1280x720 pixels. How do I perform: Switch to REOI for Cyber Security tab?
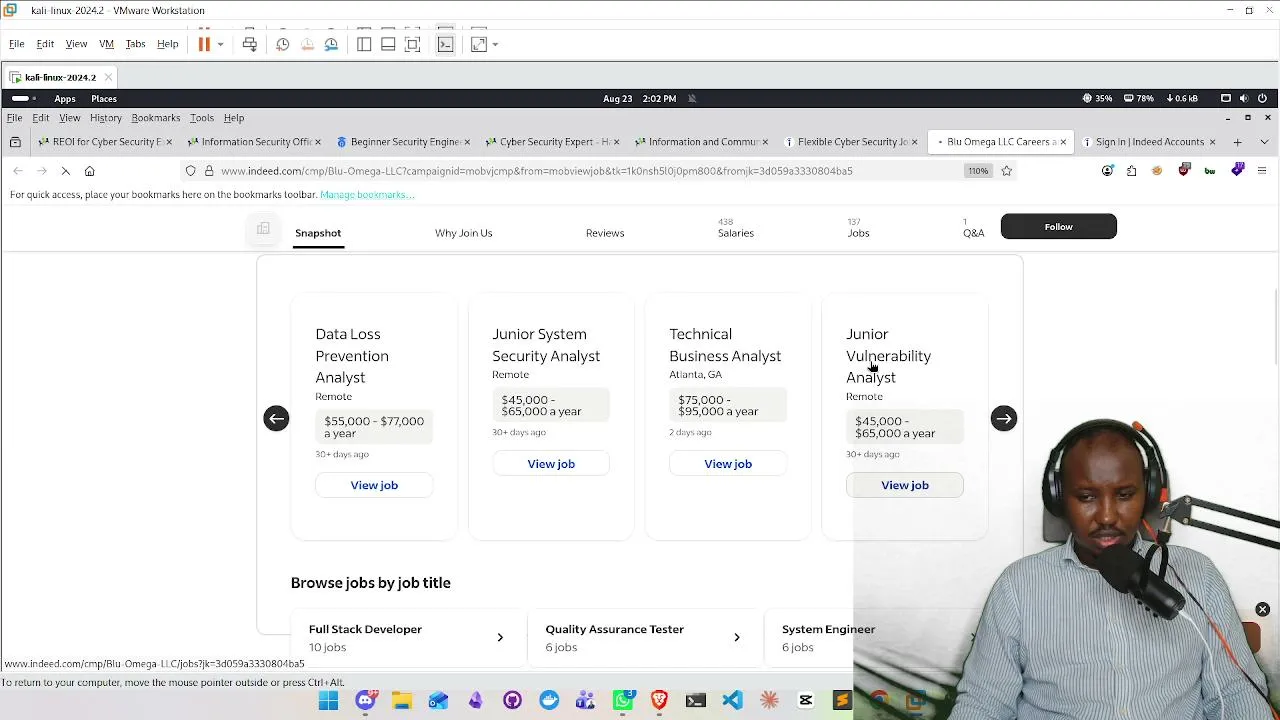tap(105, 142)
